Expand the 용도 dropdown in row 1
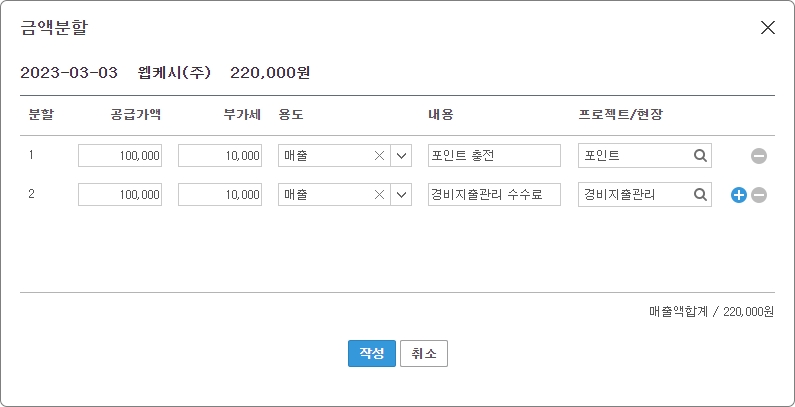Image resolution: width=795 pixels, height=407 pixels. [x=401, y=156]
